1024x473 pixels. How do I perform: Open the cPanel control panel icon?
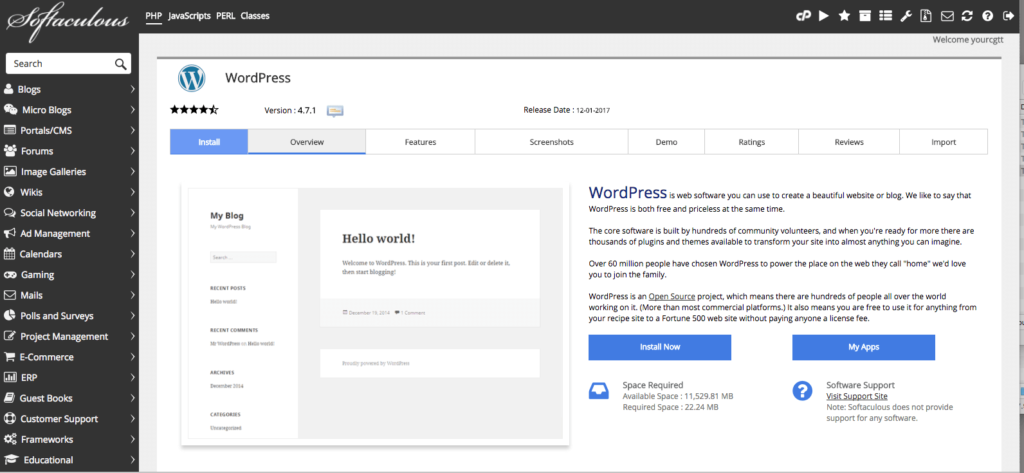pyautogui.click(x=803, y=16)
